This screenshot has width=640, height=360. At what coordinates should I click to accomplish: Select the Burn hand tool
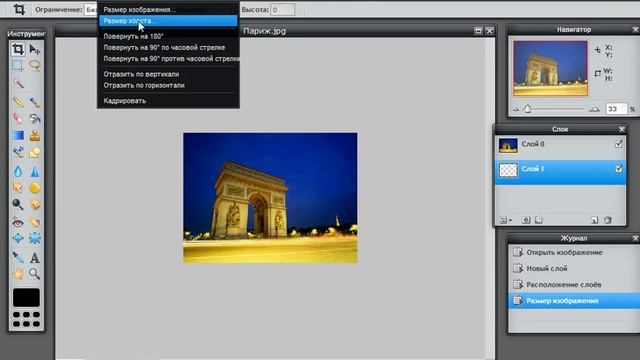click(35, 204)
